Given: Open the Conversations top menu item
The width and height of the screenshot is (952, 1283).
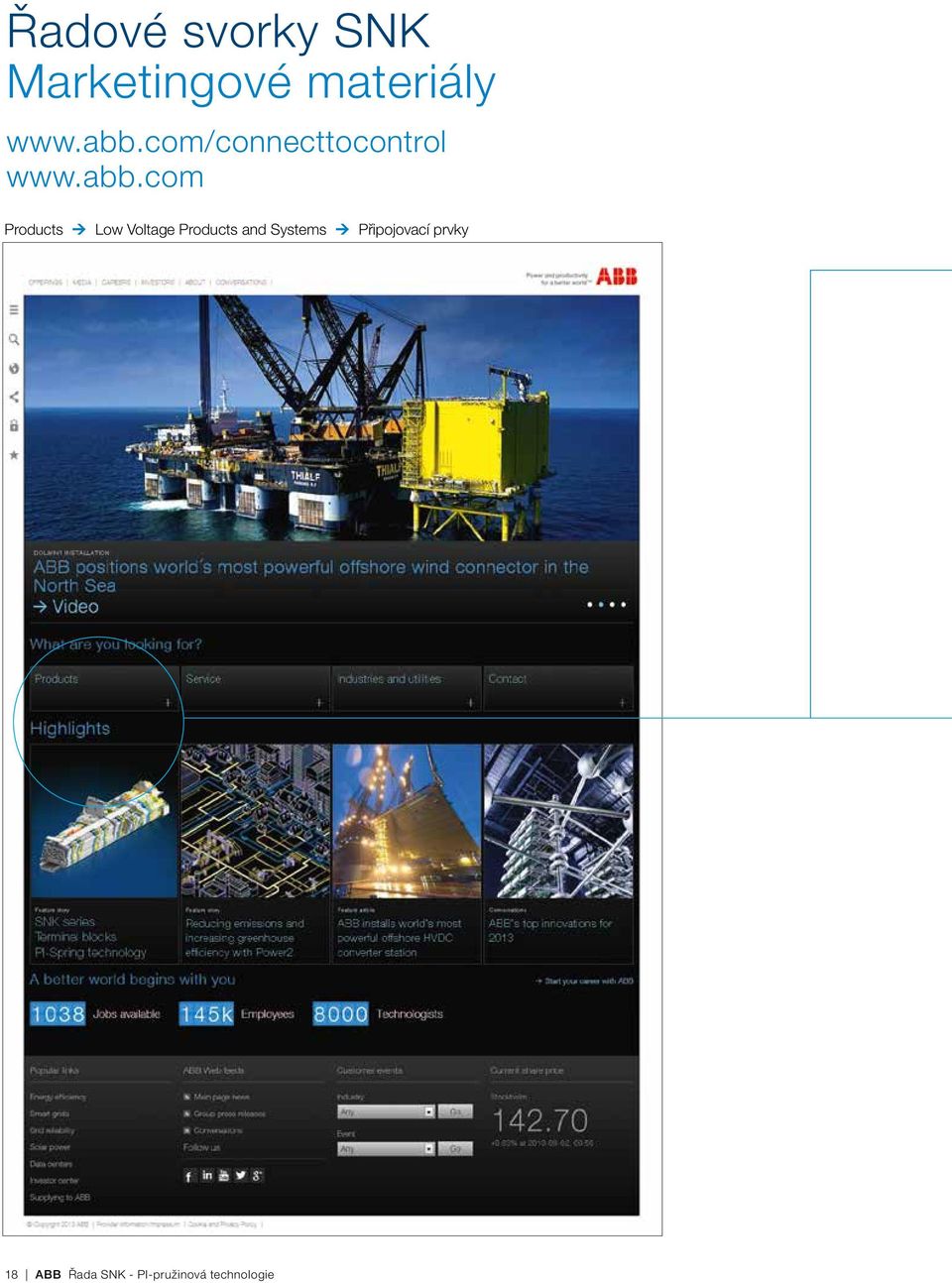Looking at the screenshot, I should pyautogui.click(x=241, y=283).
